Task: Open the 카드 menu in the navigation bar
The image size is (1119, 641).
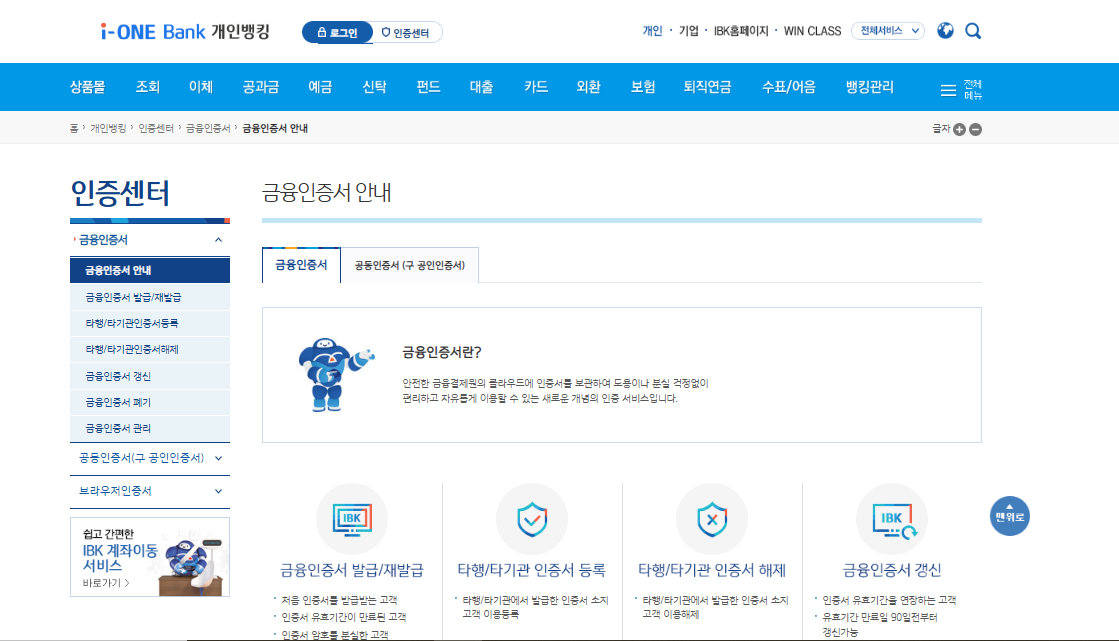Action: (534, 87)
